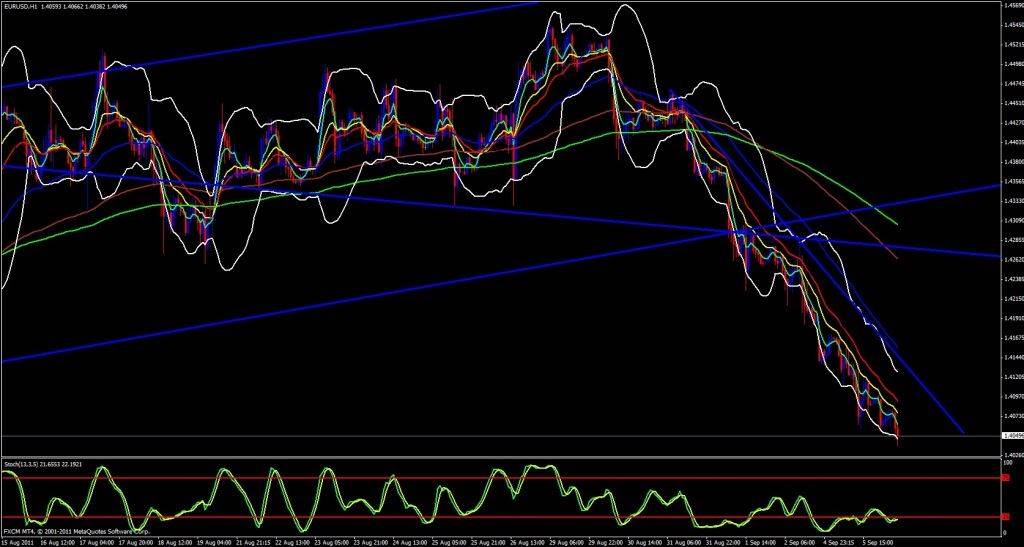1024x547 pixels.
Task: Click the stochastic scale 100 label
Action: click(x=1008, y=462)
